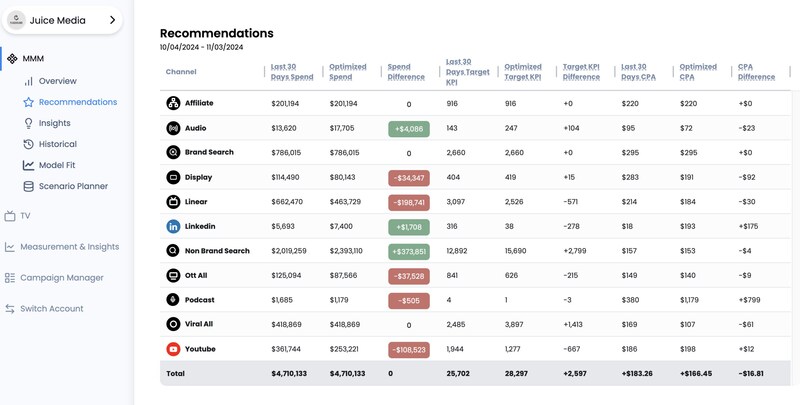
Task: Go to the Insights page
Action: [54, 123]
